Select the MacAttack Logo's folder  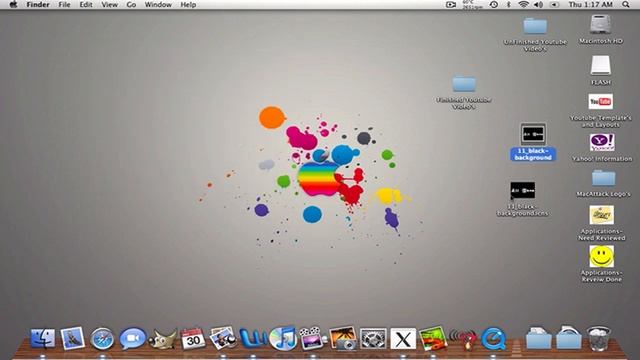pyautogui.click(x=604, y=178)
